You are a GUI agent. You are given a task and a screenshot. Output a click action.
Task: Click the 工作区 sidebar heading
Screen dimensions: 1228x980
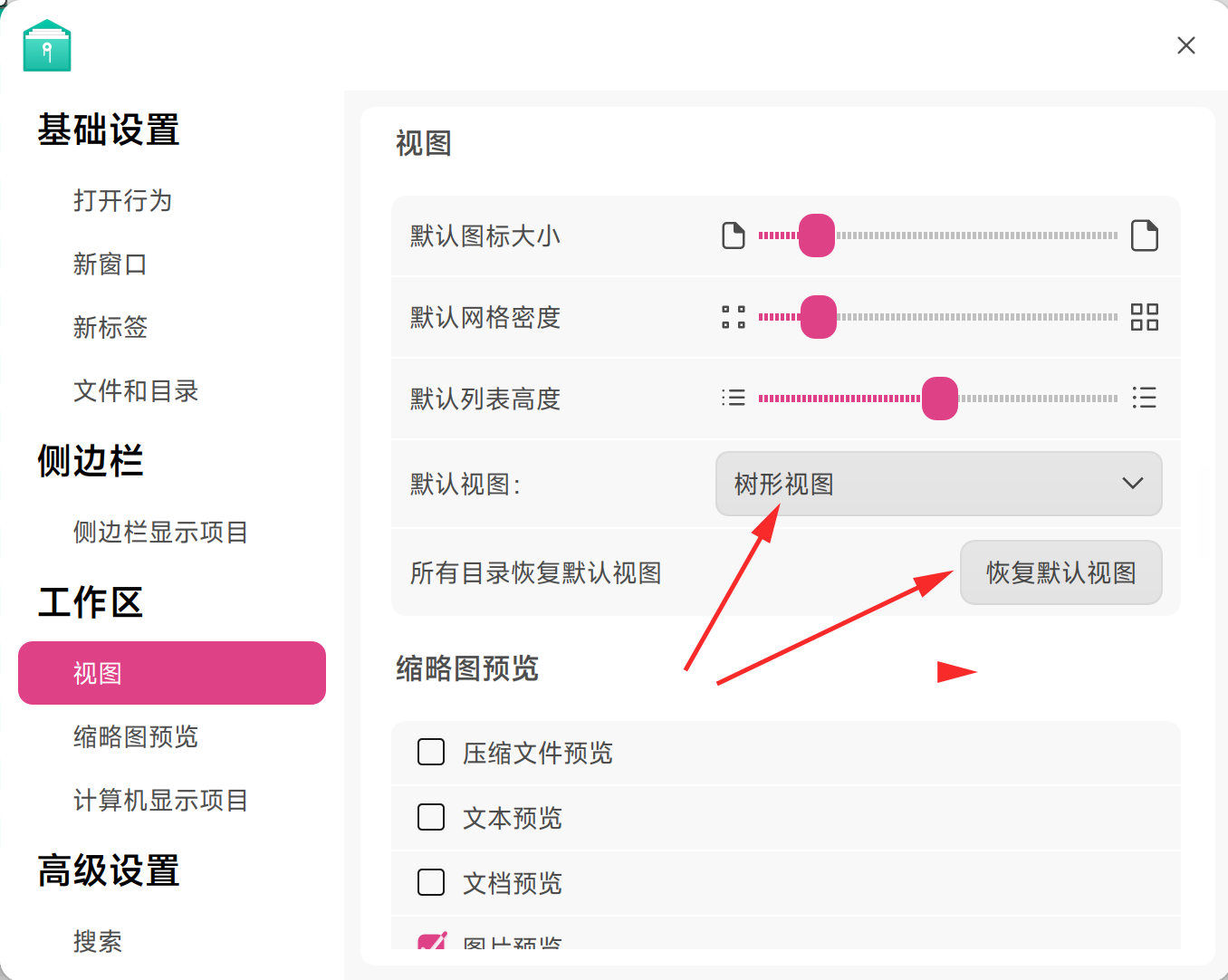[91, 602]
